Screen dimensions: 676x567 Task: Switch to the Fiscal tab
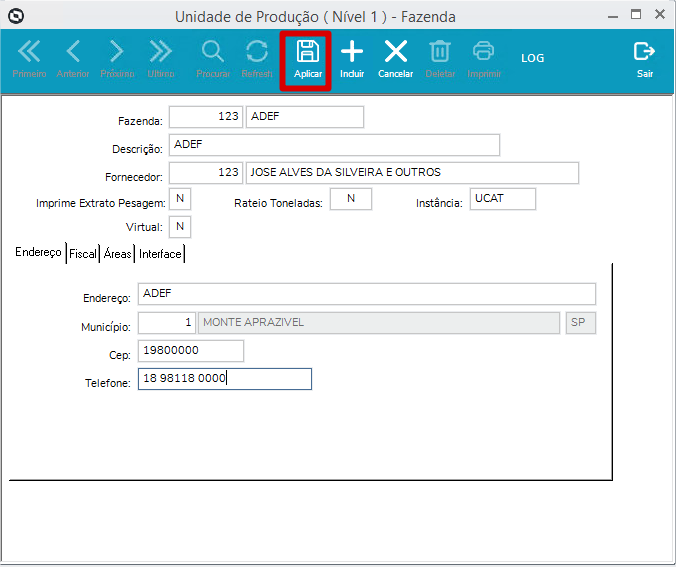click(x=83, y=254)
